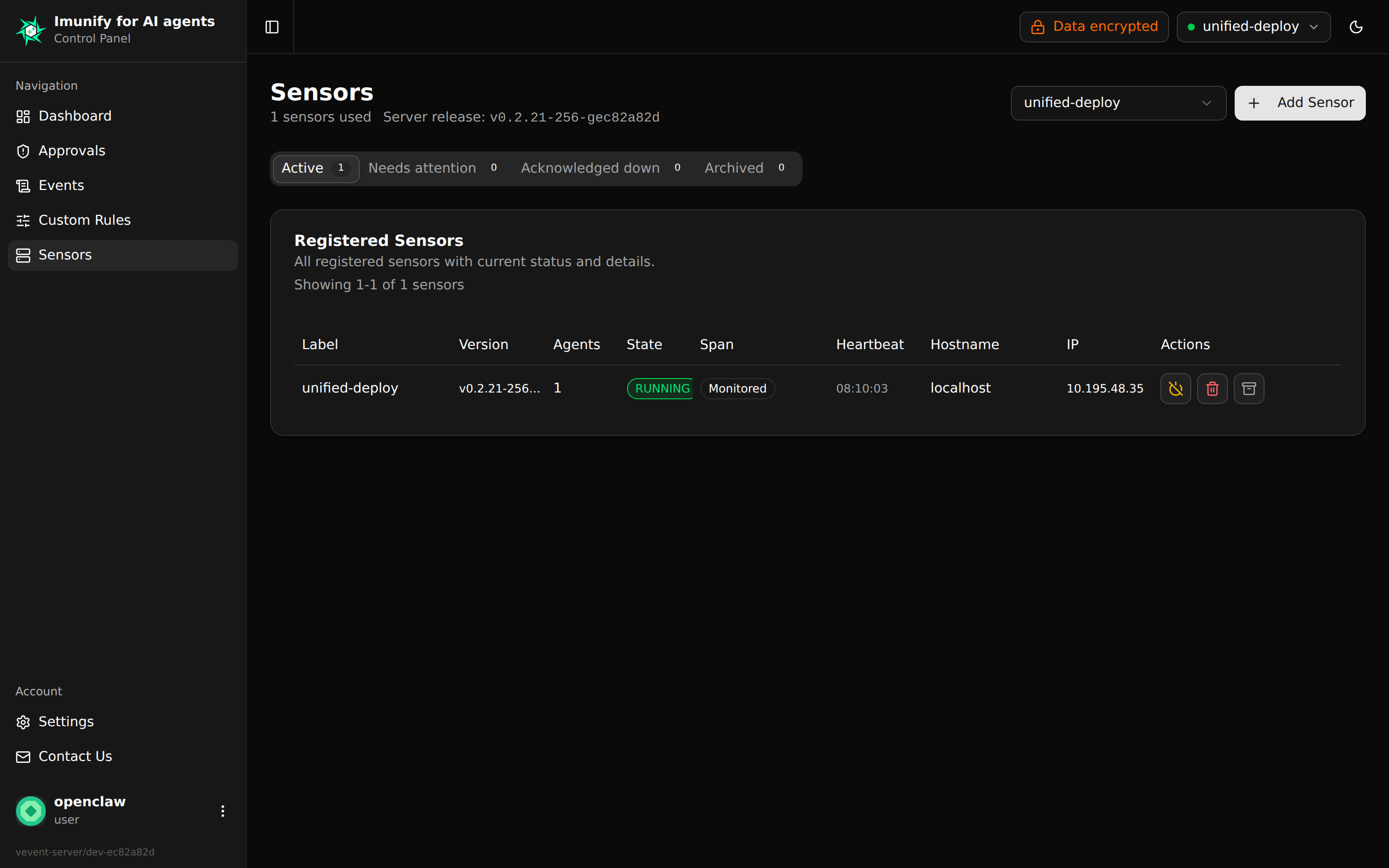Image resolution: width=1389 pixels, height=868 pixels.
Task: Select Sensors in the sidebar navigation
Action: (123, 255)
